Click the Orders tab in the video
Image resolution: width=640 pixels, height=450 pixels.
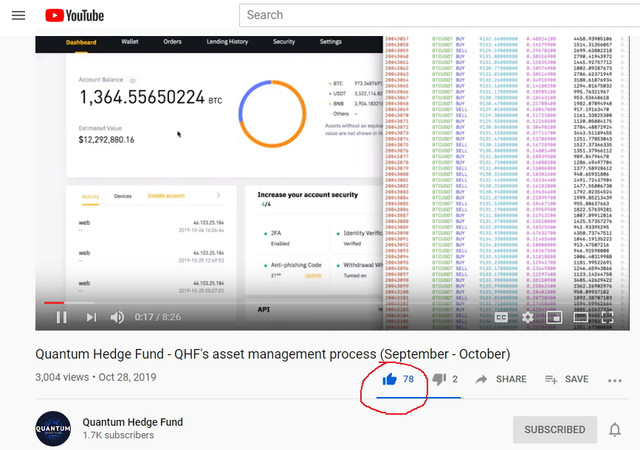click(172, 42)
